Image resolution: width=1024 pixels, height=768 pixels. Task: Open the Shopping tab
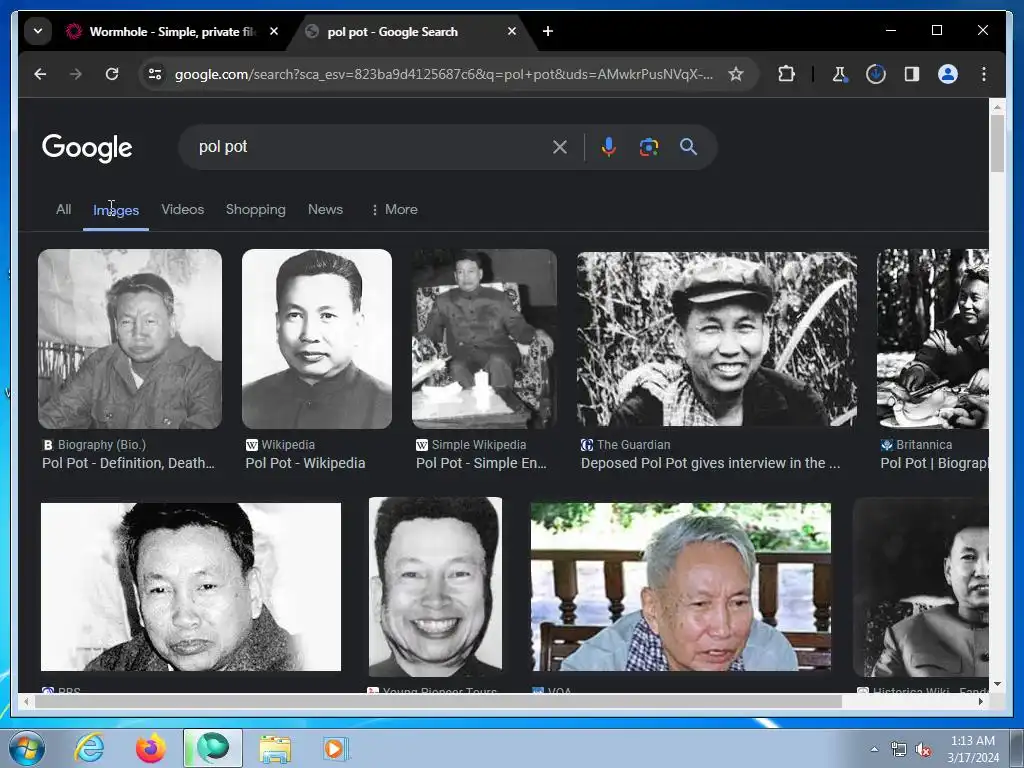(x=255, y=210)
